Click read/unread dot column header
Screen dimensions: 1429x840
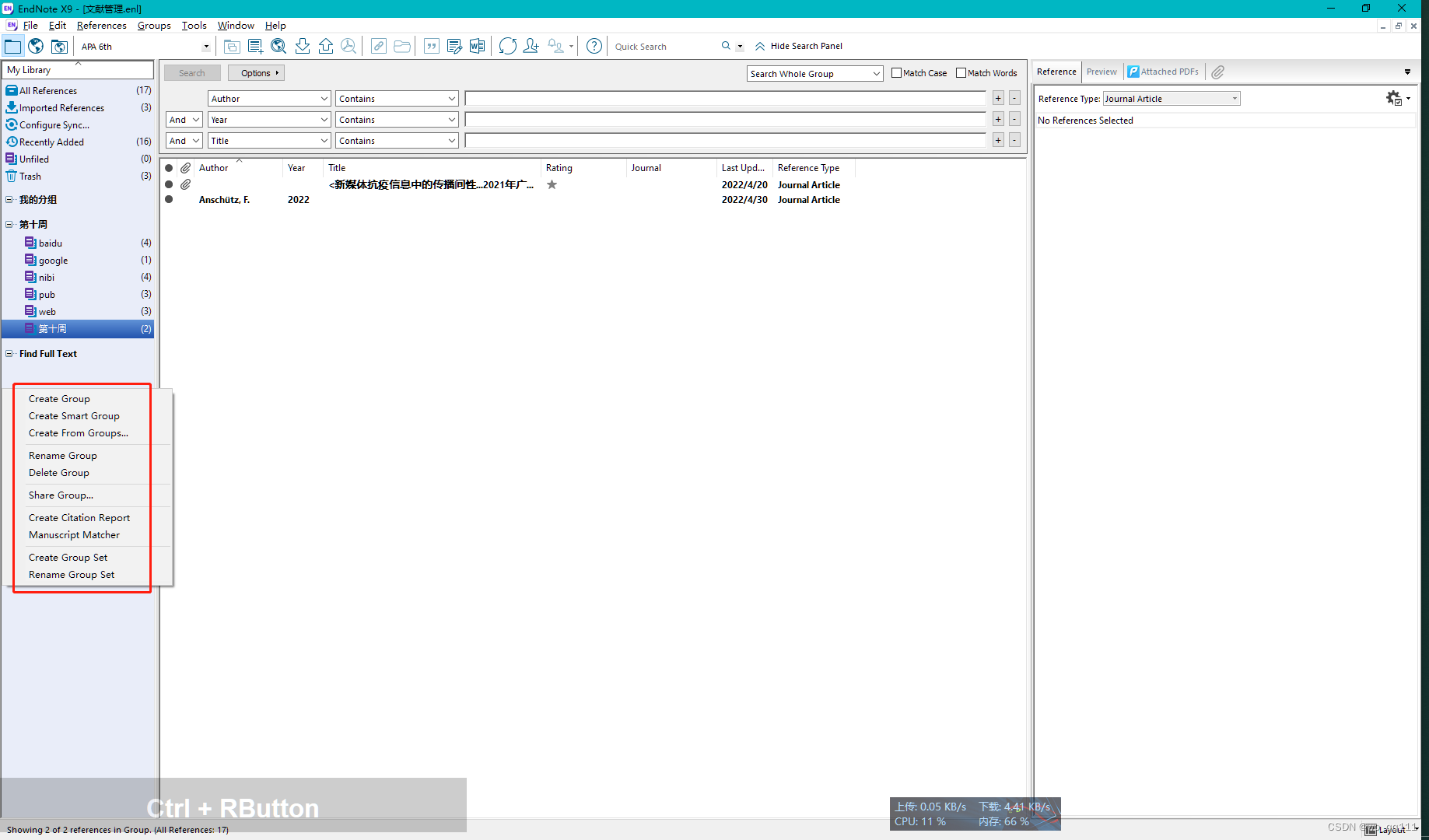pos(169,168)
